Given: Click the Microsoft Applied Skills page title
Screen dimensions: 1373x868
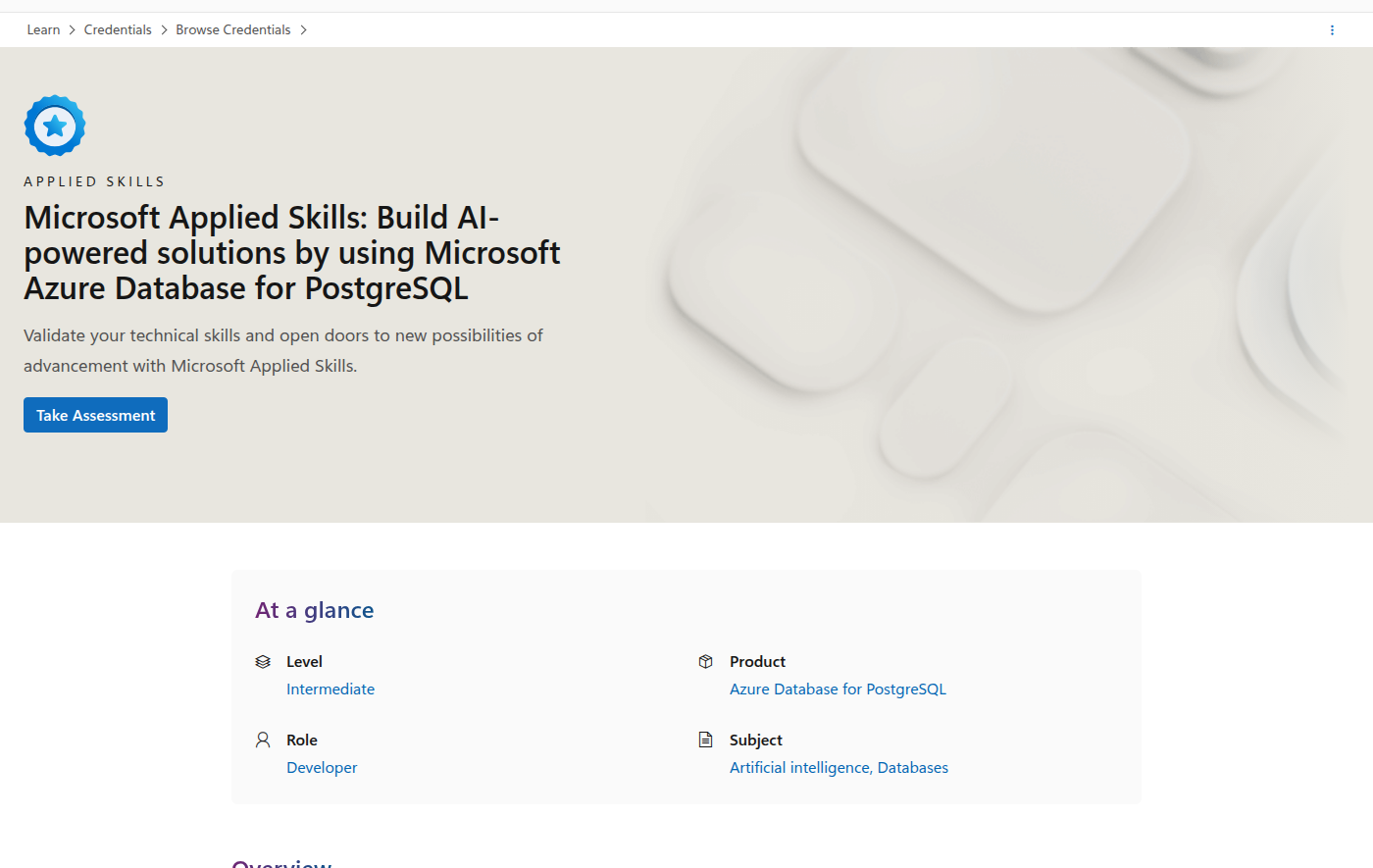Looking at the screenshot, I should [x=292, y=253].
